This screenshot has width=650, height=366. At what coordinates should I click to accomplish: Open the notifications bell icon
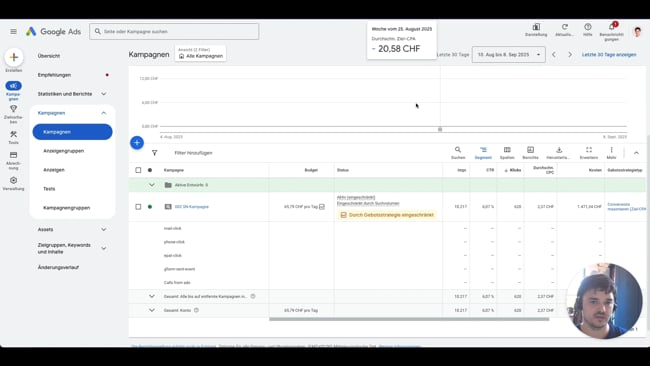[611, 27]
